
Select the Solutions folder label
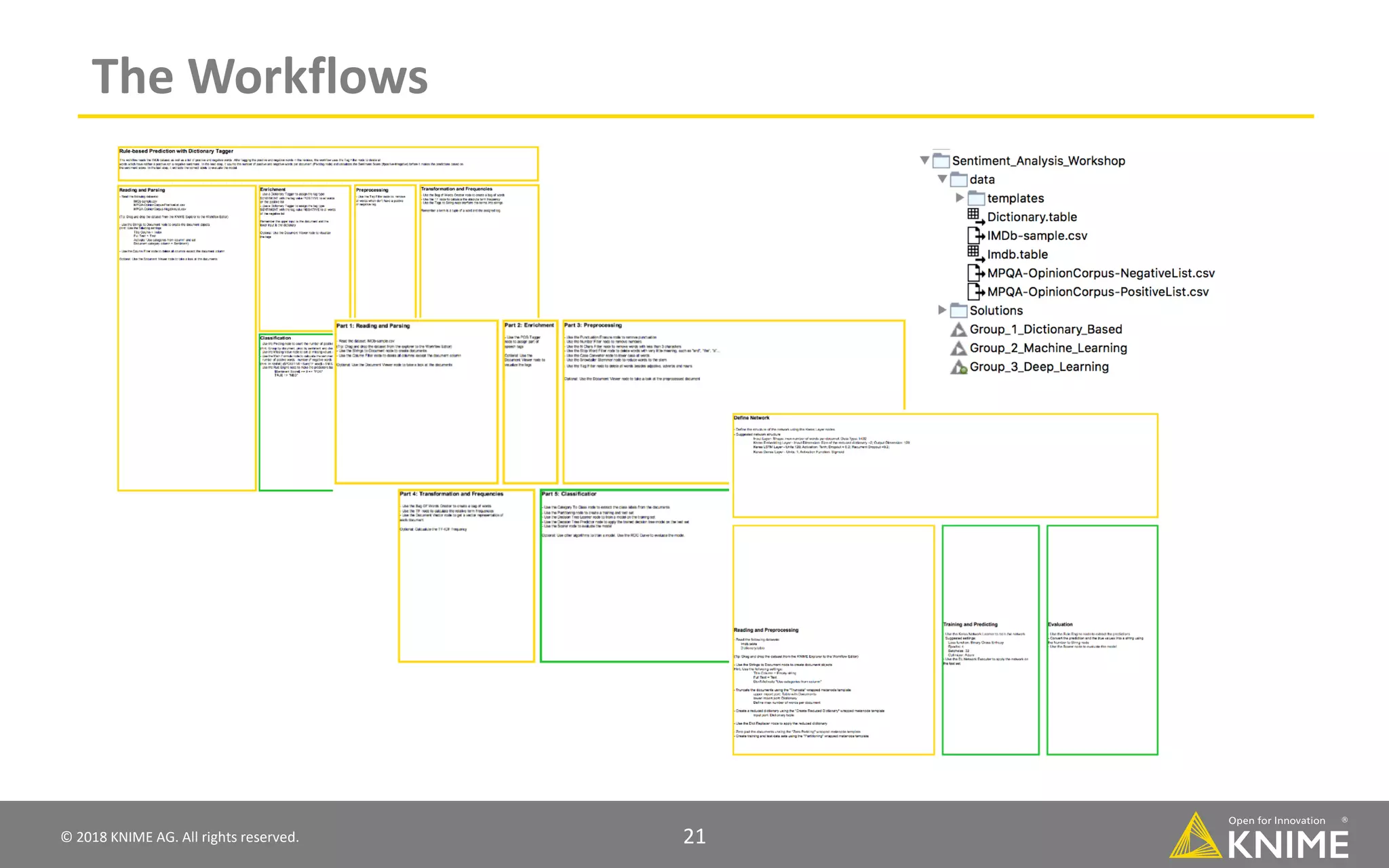click(x=996, y=311)
